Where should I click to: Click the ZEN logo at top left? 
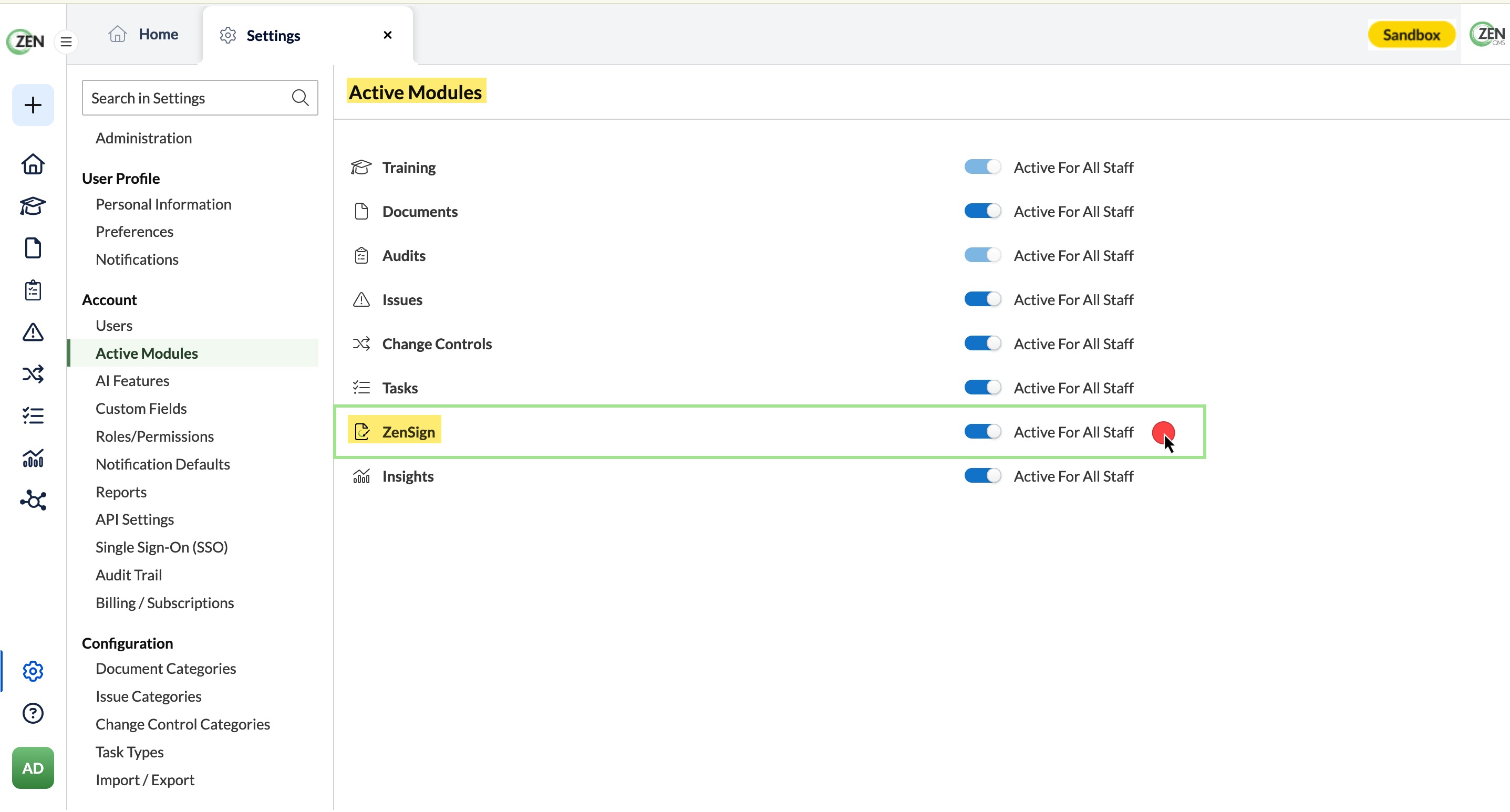point(25,41)
